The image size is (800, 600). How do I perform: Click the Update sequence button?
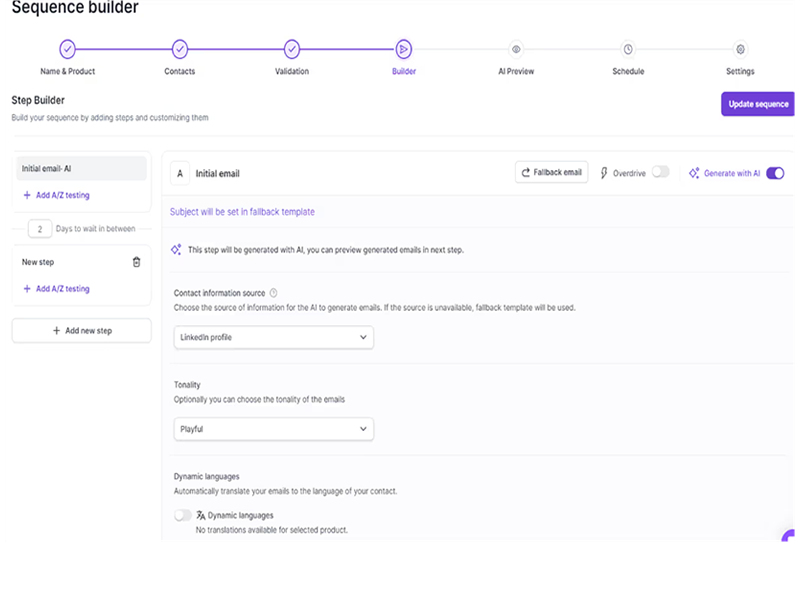point(758,104)
